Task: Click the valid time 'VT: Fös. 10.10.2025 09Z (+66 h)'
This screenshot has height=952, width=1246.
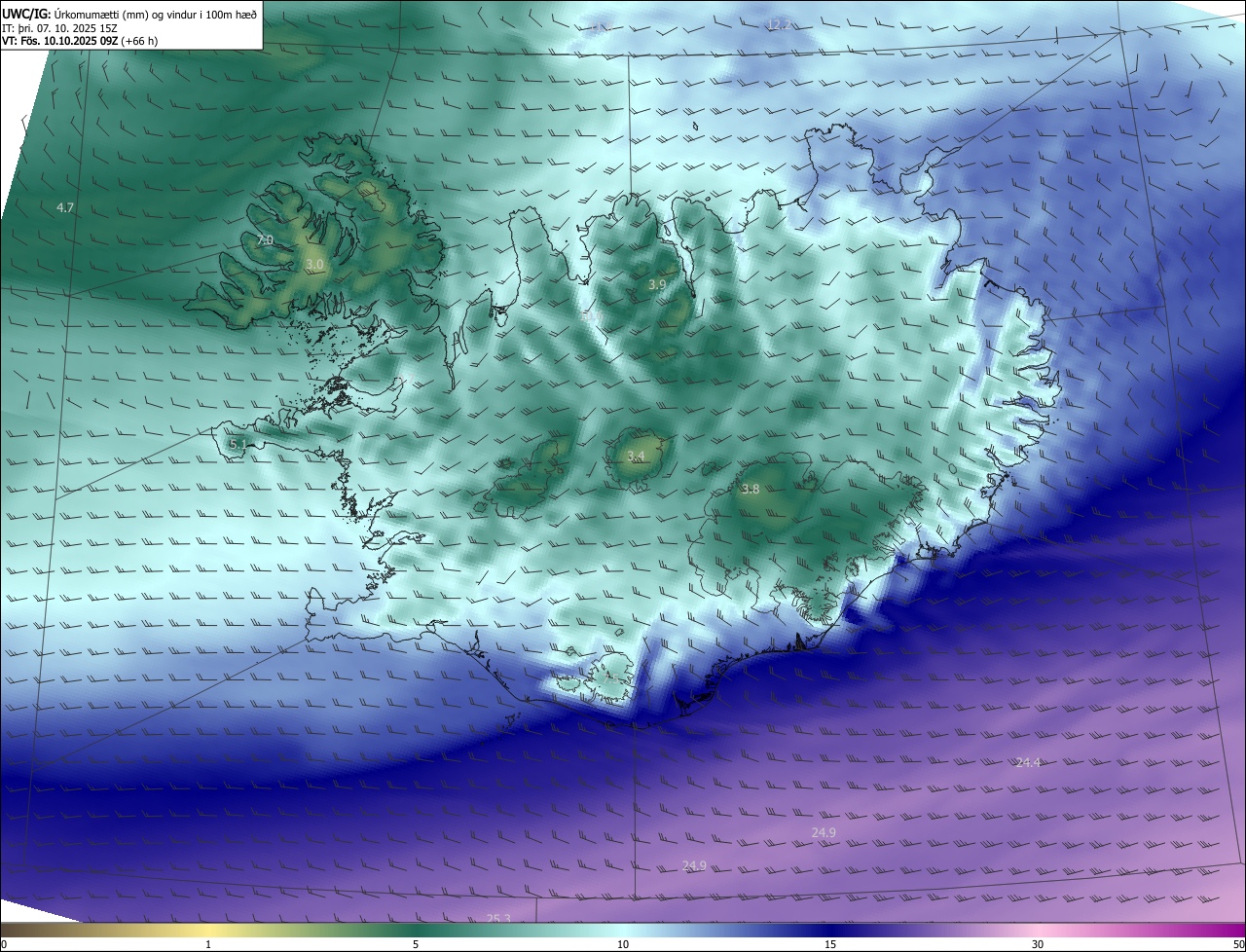Action: click(80, 41)
